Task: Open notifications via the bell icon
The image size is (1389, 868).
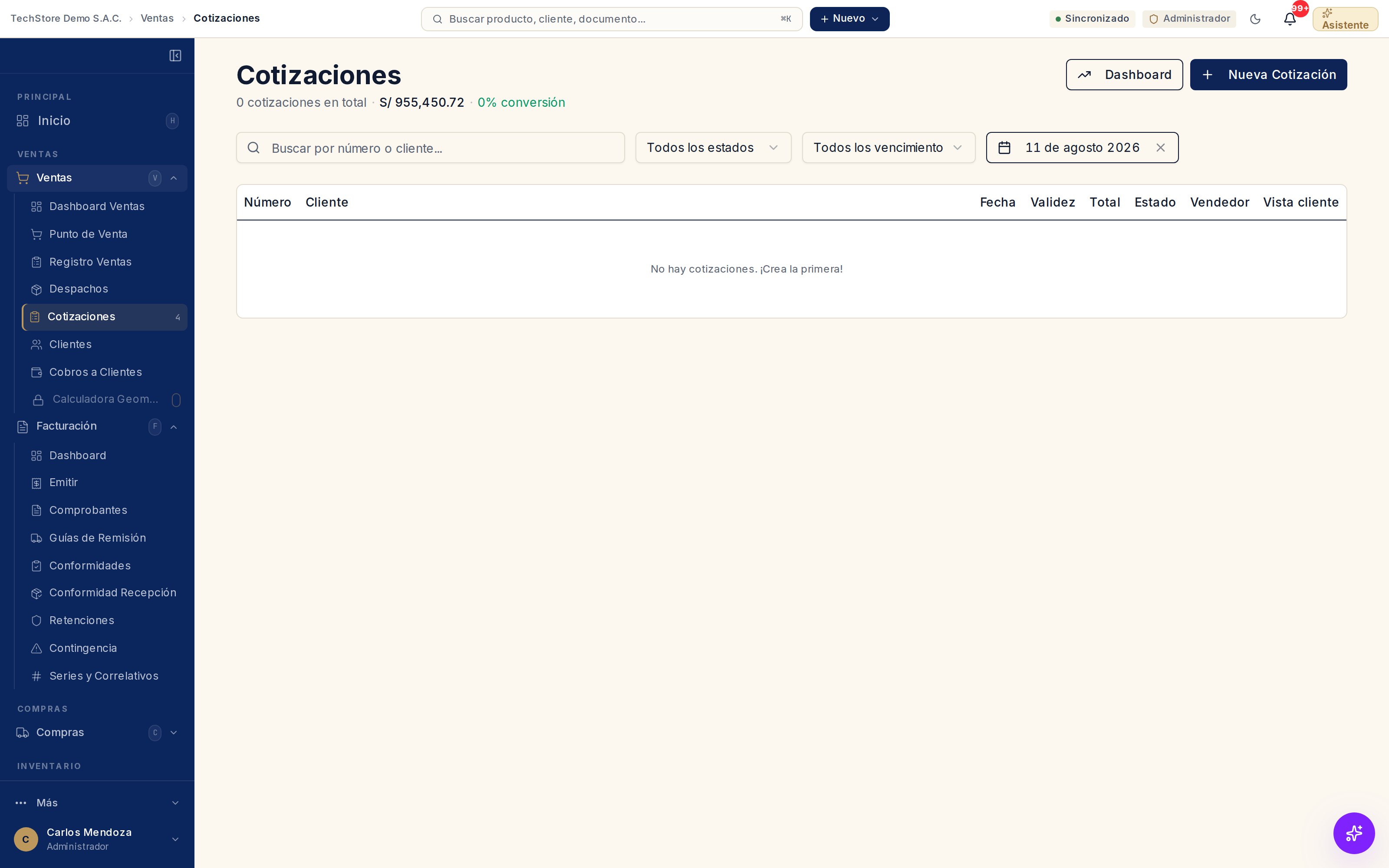Action: point(1290,19)
